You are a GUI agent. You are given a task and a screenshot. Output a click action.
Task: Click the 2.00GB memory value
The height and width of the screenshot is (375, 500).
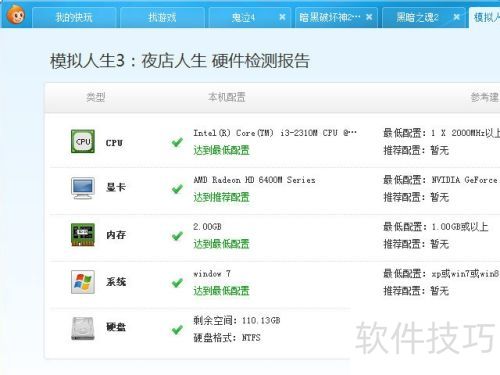207,227
